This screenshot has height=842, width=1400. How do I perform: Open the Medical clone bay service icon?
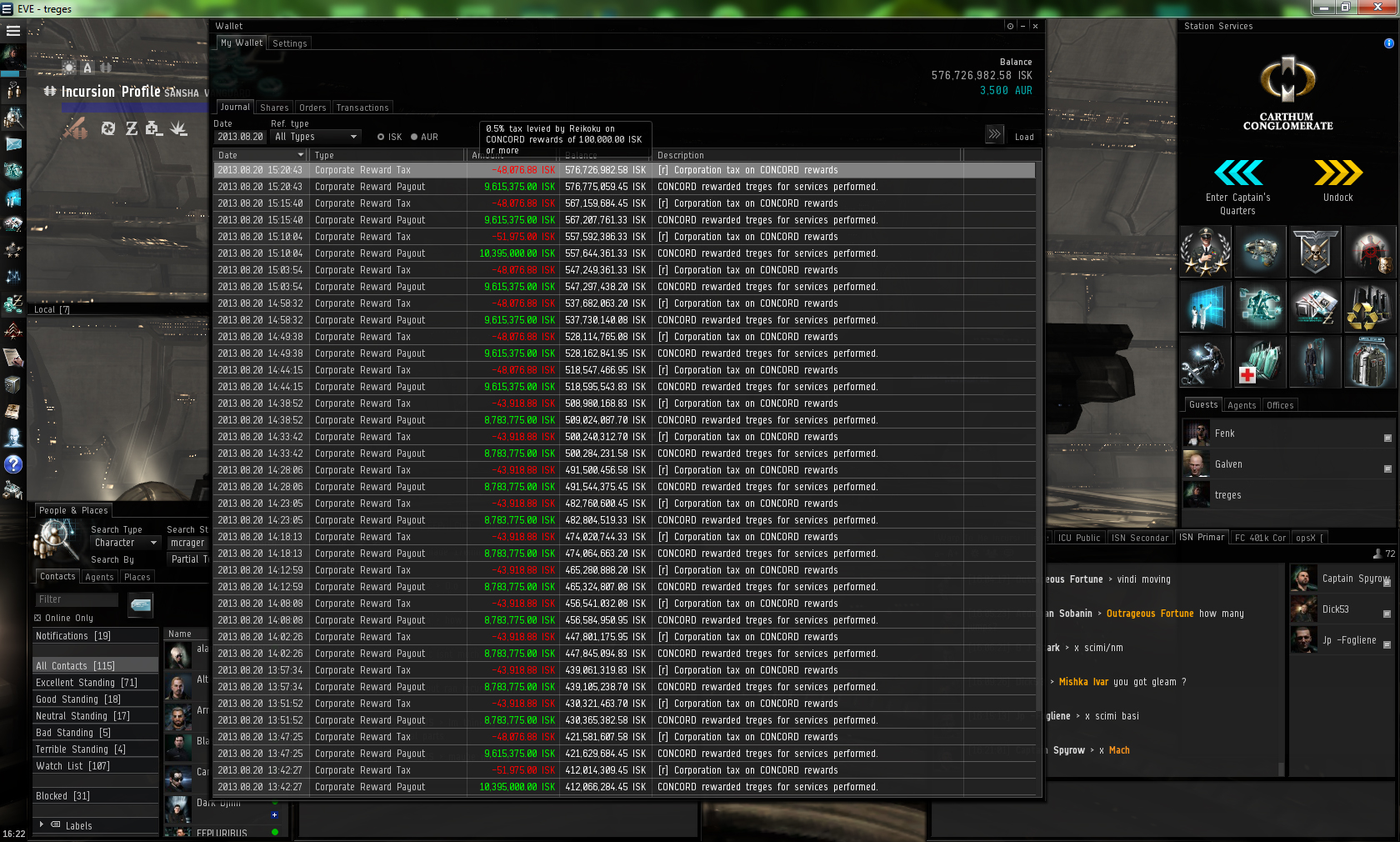coord(1260,361)
